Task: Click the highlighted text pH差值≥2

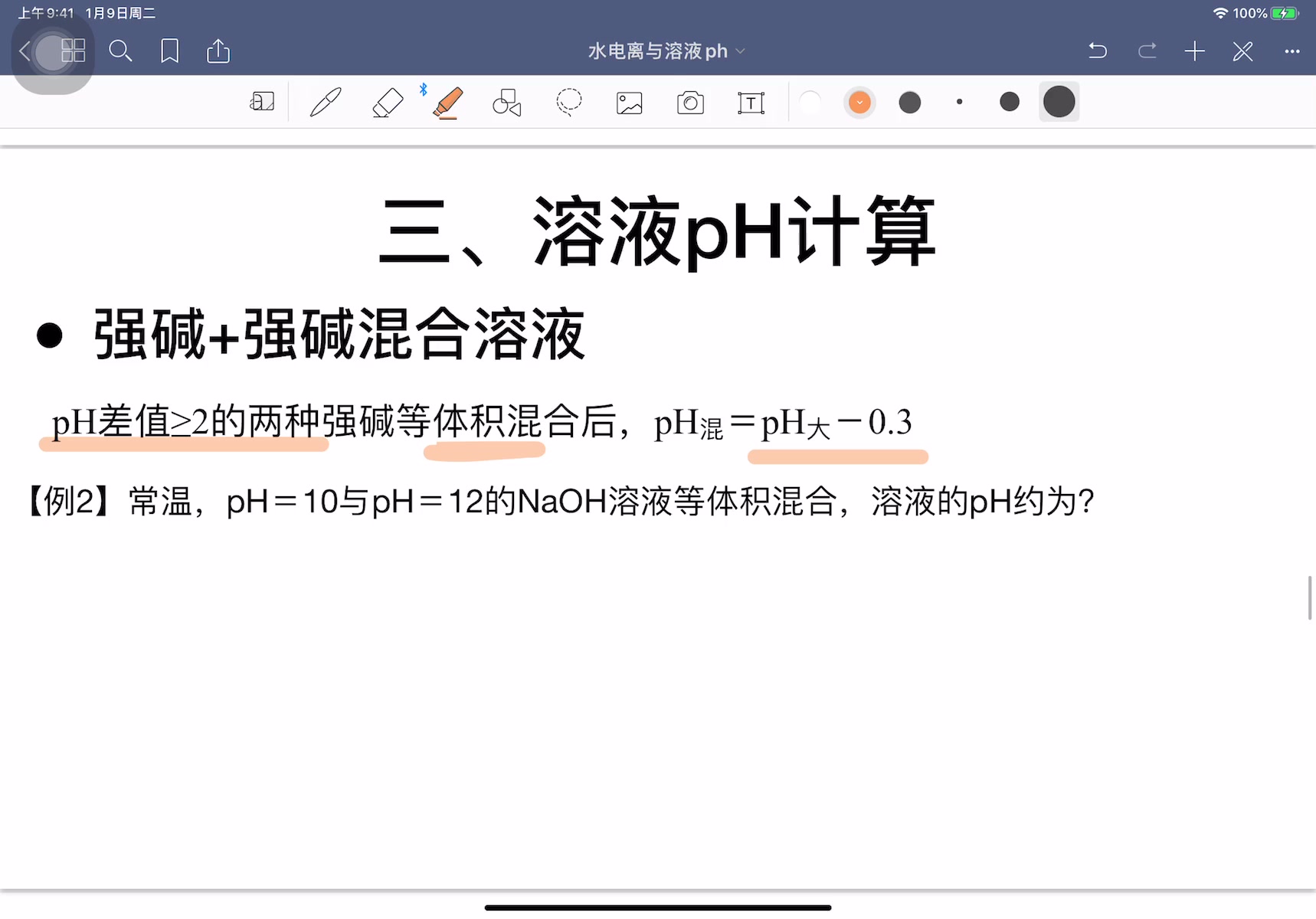Action: coord(130,422)
